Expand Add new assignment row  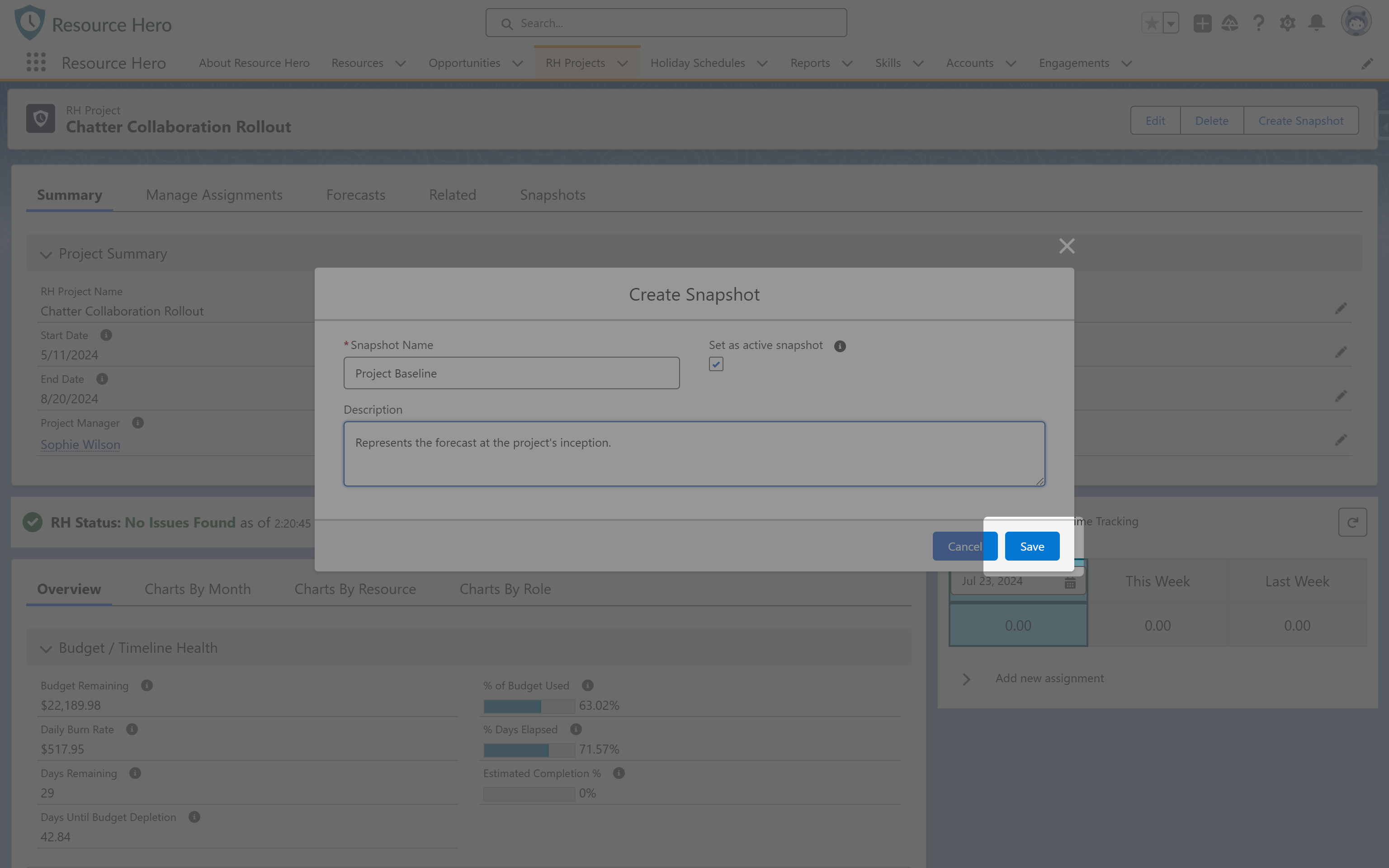click(x=967, y=679)
